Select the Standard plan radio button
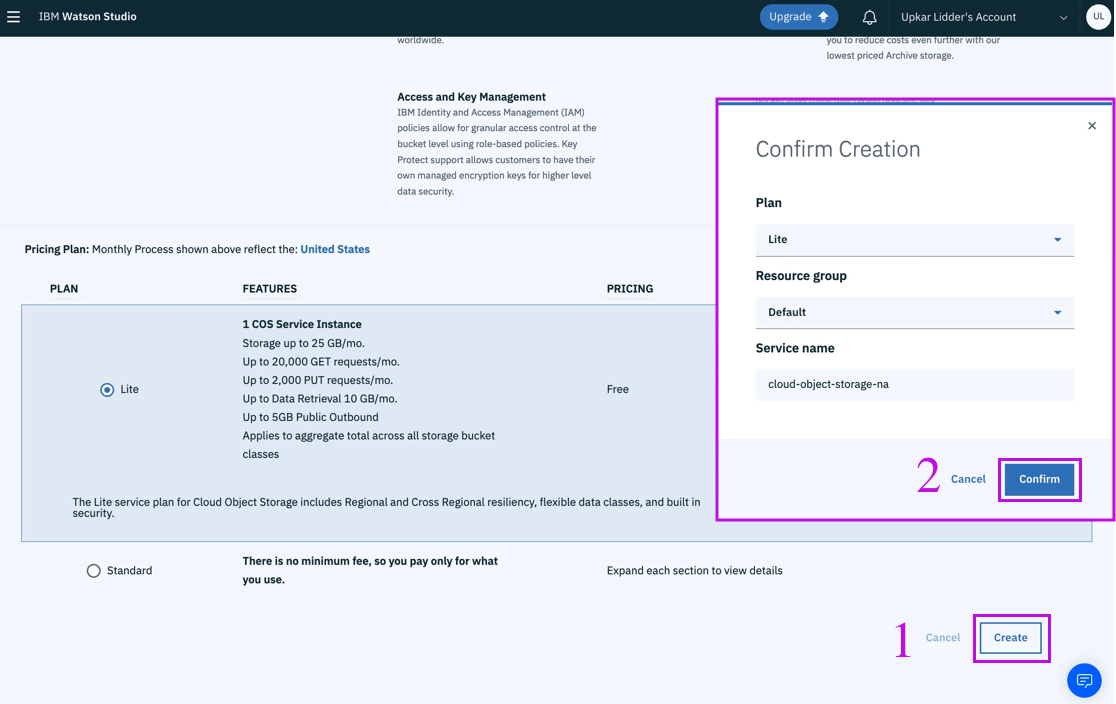This screenshot has width=1116, height=704. pyautogui.click(x=93, y=571)
